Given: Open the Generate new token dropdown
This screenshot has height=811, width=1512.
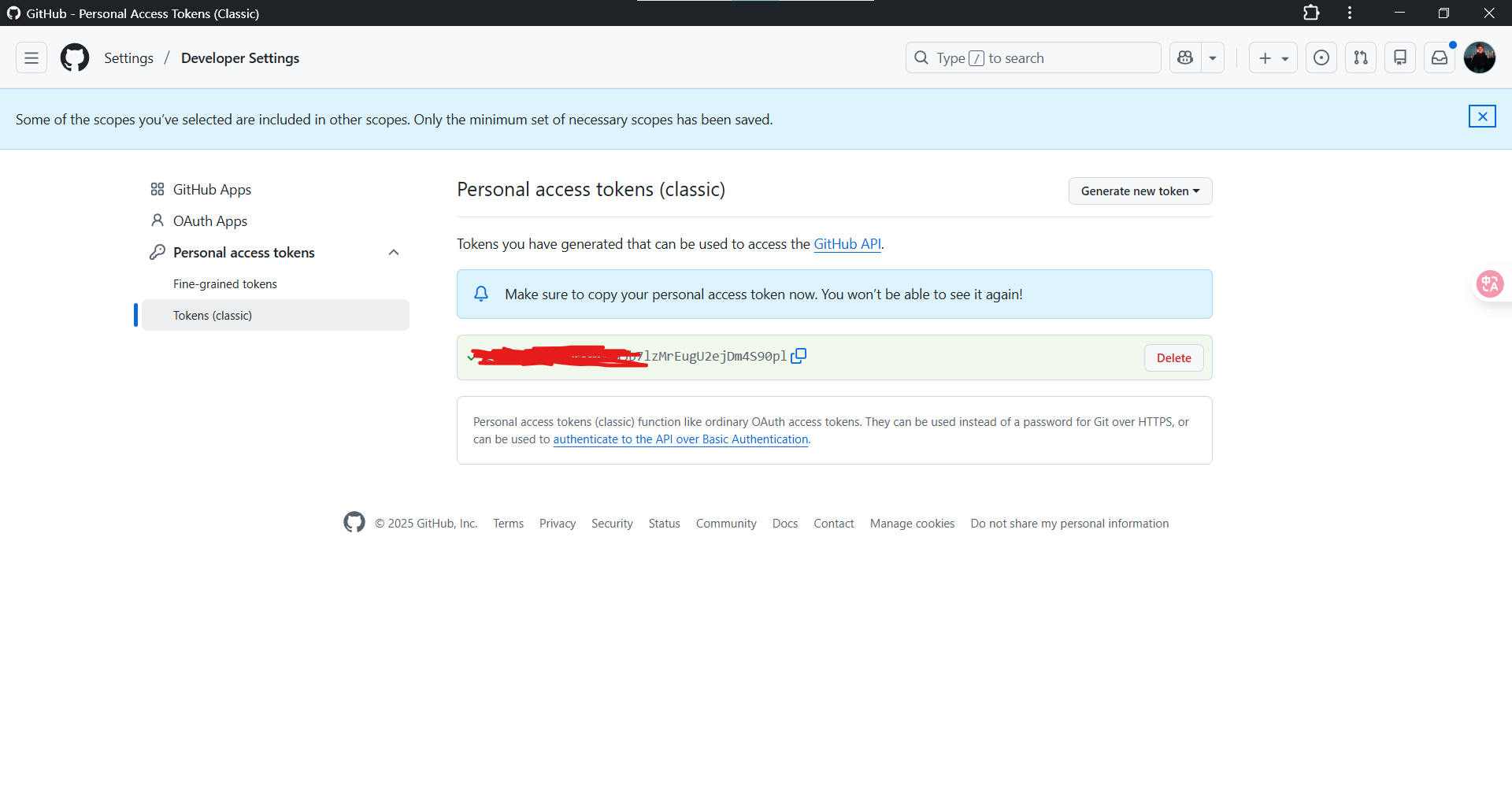Looking at the screenshot, I should point(1140,191).
